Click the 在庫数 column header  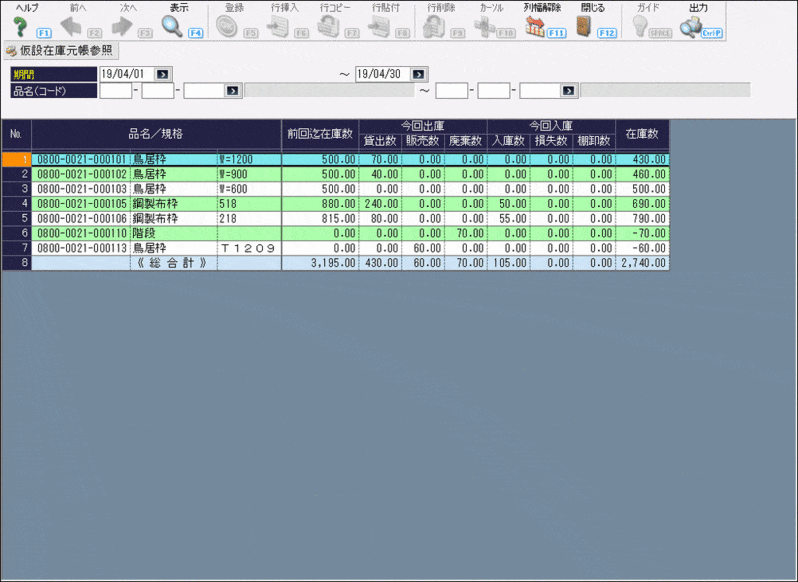[642, 134]
